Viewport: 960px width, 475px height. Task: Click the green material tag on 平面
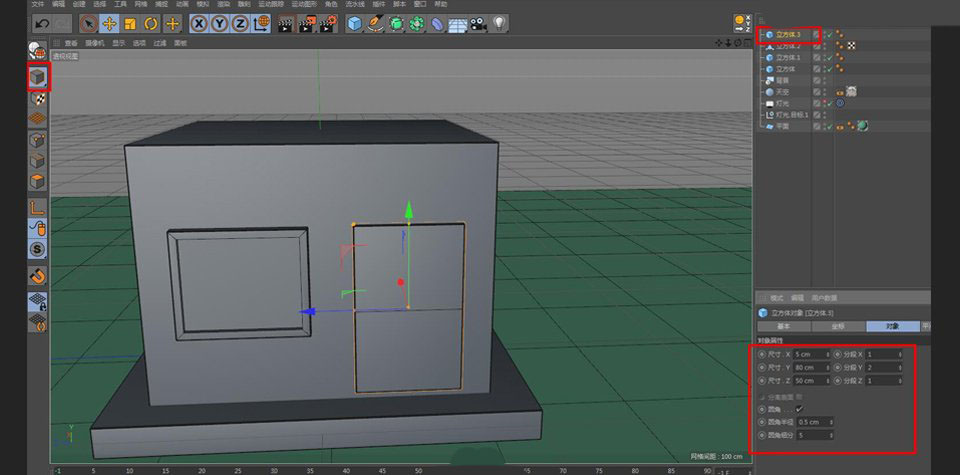coord(861,126)
